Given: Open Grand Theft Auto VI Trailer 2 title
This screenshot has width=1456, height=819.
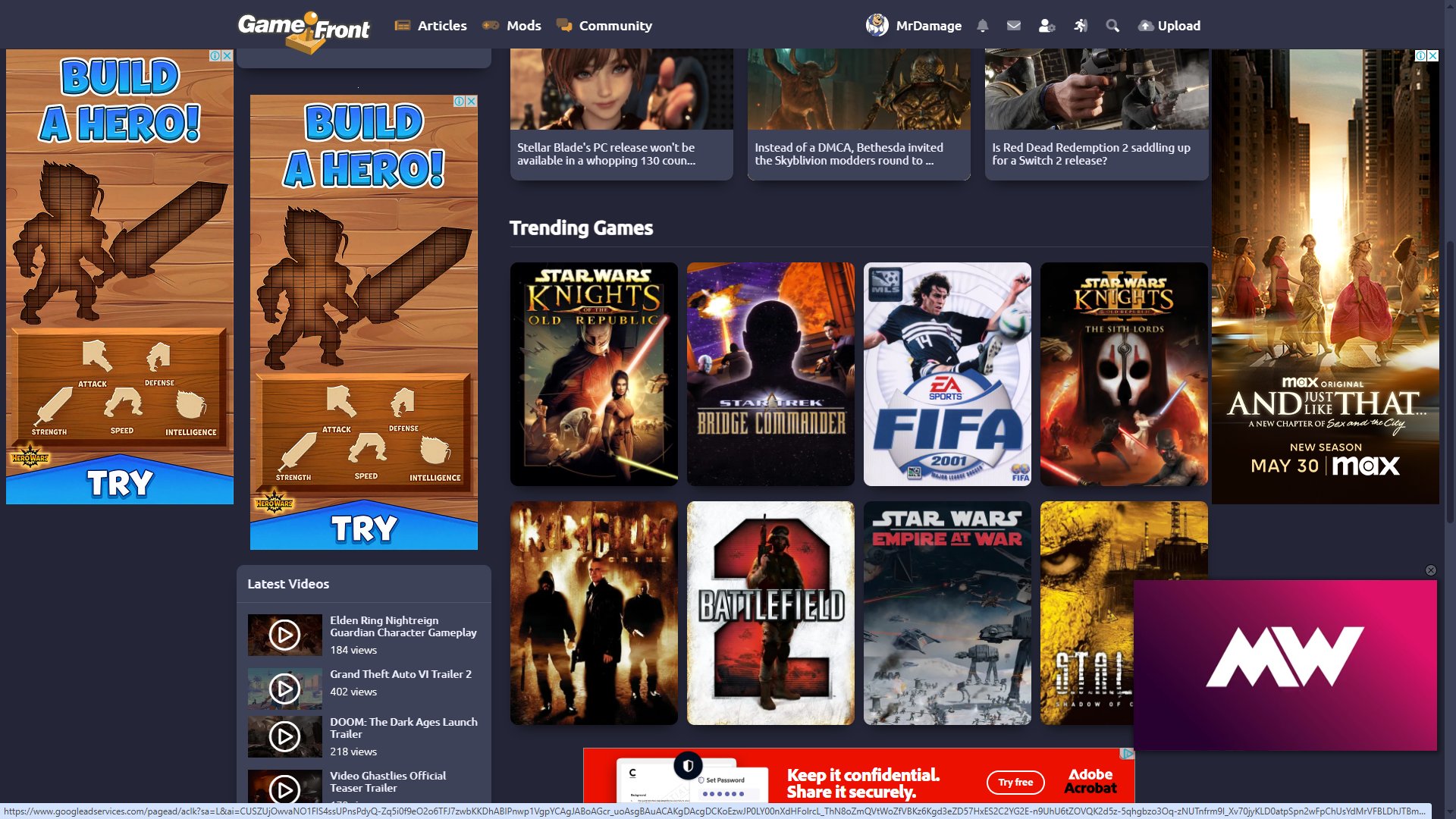Looking at the screenshot, I should coord(400,674).
